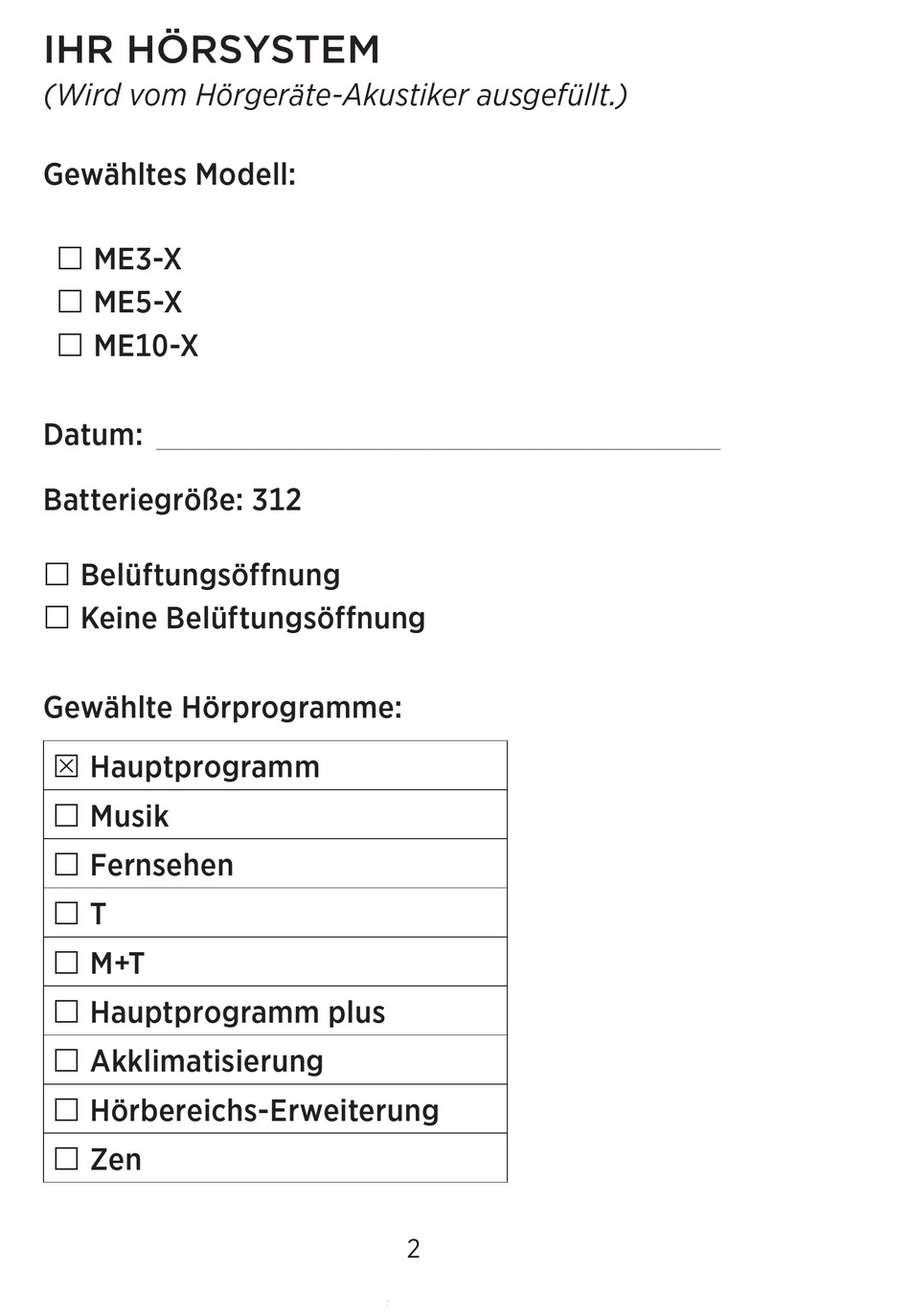Click the IHR HÖRSYSTEM heading
The width and height of the screenshot is (910, 1316).
[x=212, y=50]
